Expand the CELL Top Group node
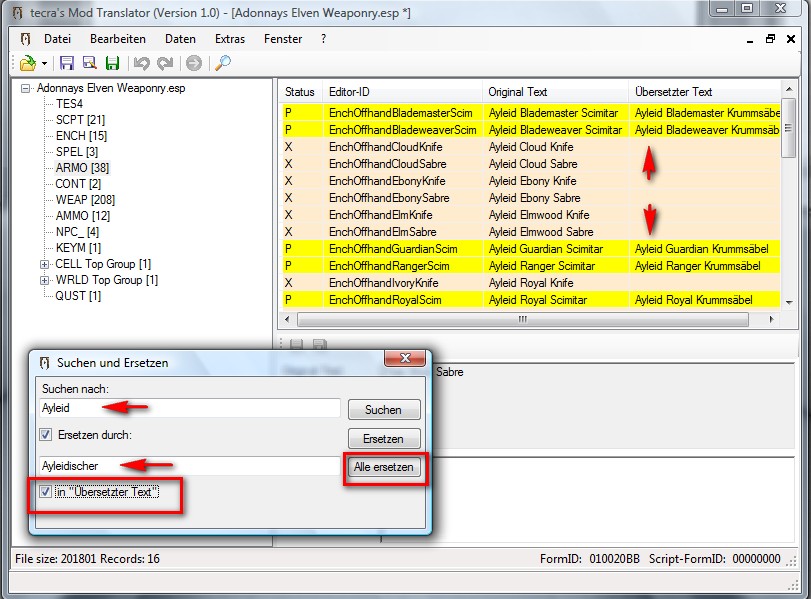The image size is (811, 599). pos(45,264)
